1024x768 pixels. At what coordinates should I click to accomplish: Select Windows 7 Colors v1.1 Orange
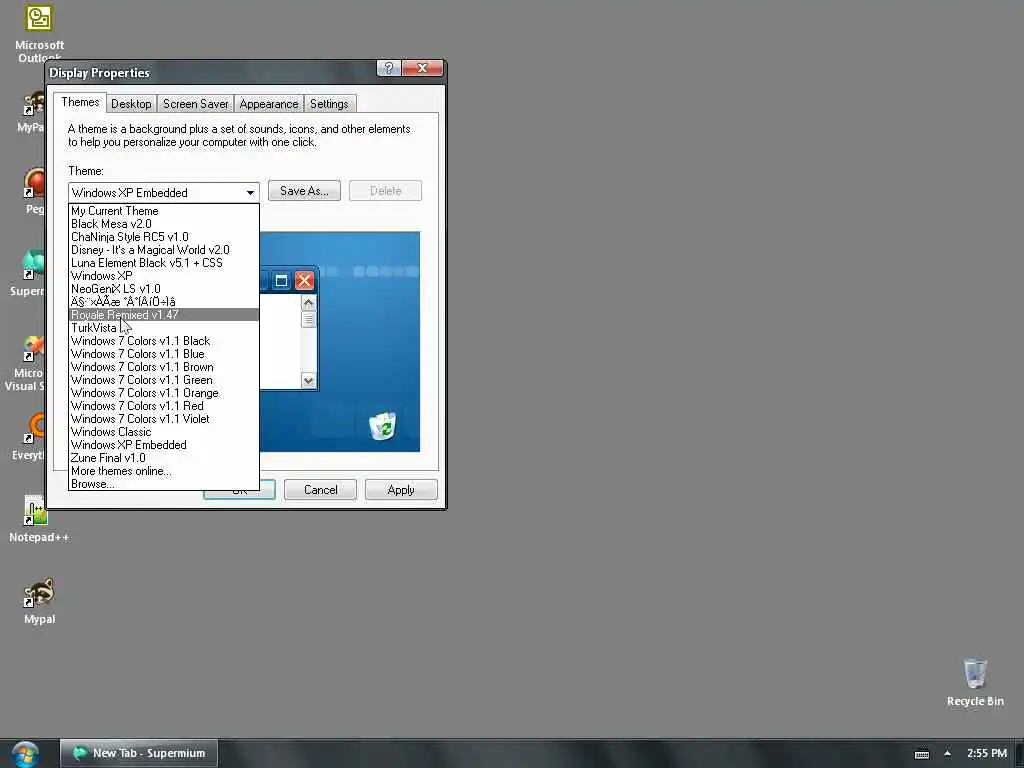[164, 393]
